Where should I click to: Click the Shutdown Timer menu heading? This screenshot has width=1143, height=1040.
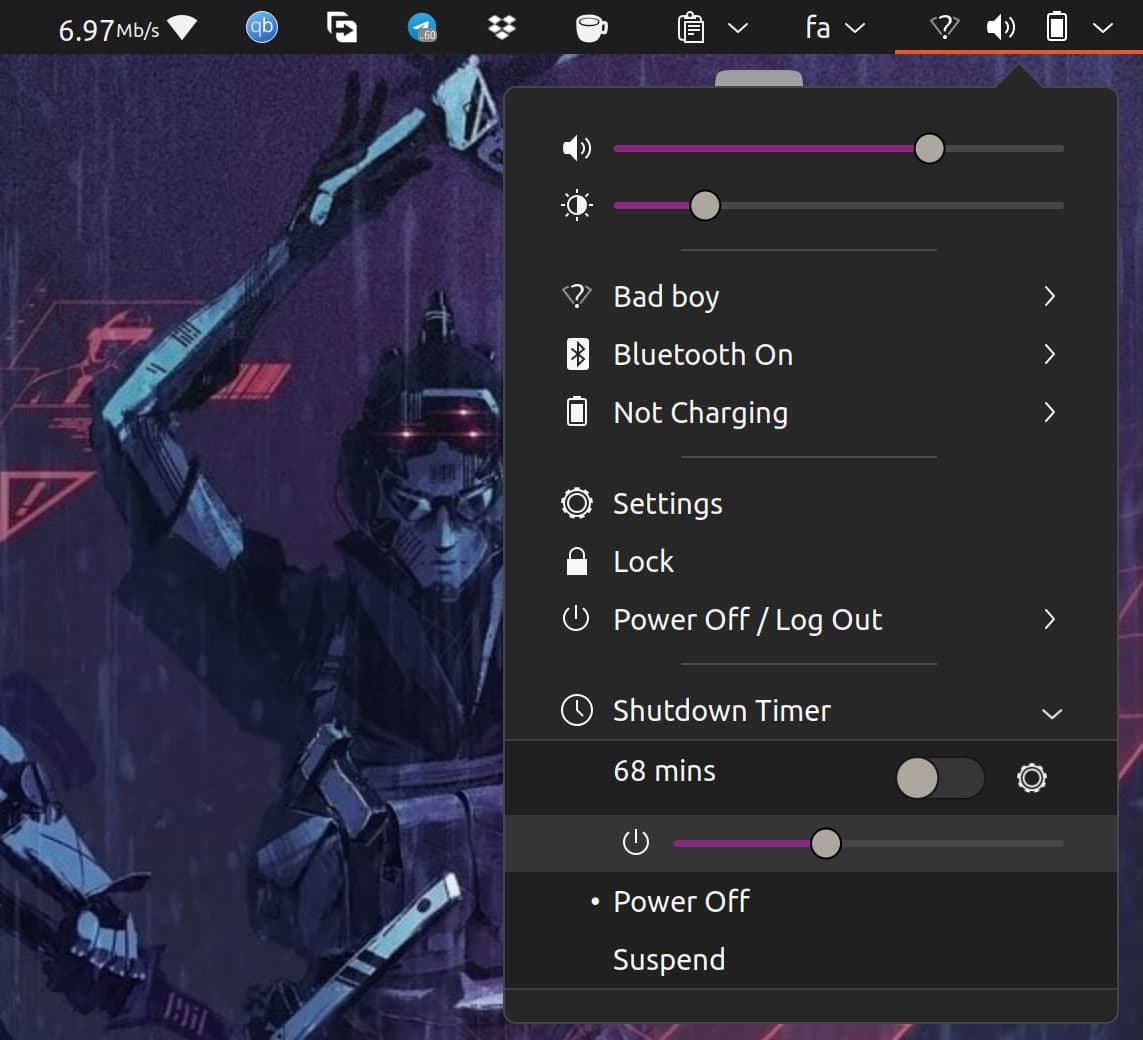(811, 710)
